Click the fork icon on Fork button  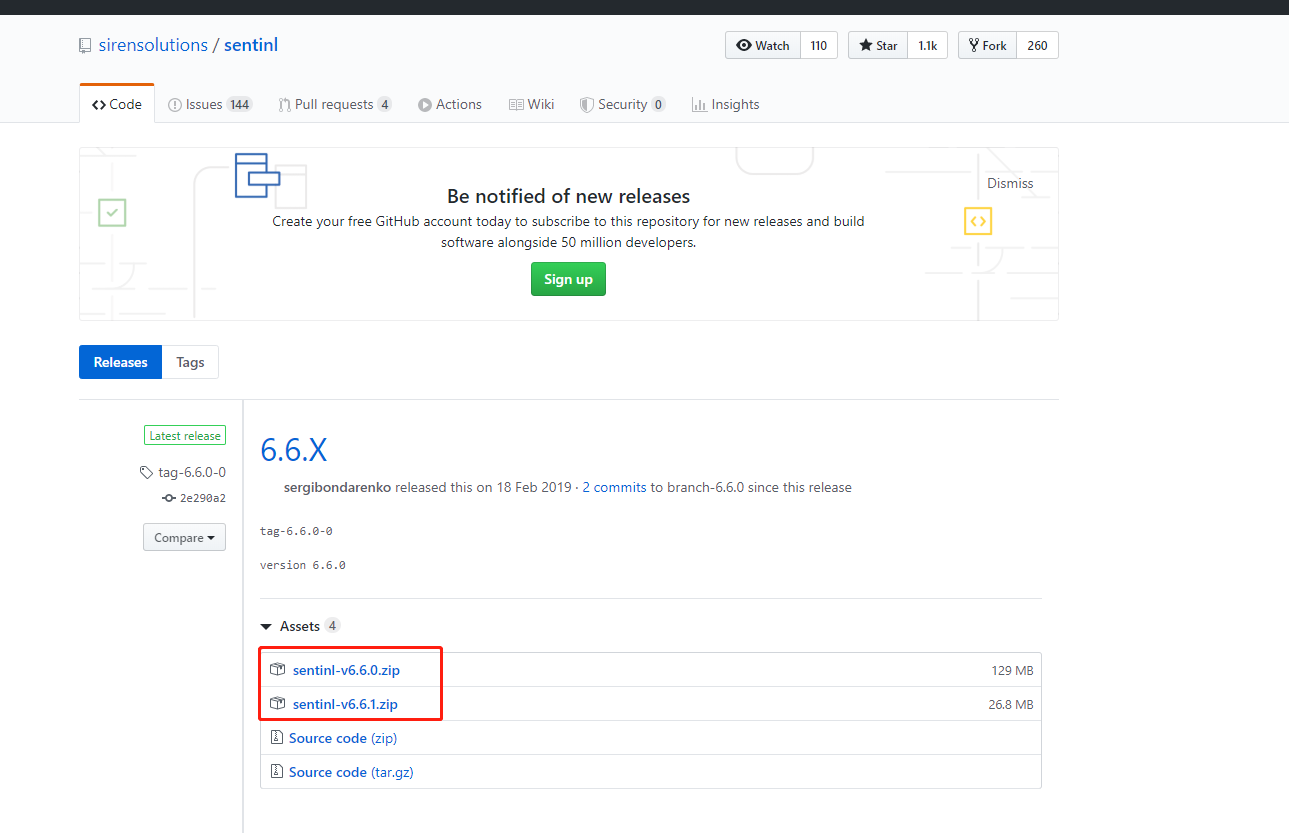973,45
